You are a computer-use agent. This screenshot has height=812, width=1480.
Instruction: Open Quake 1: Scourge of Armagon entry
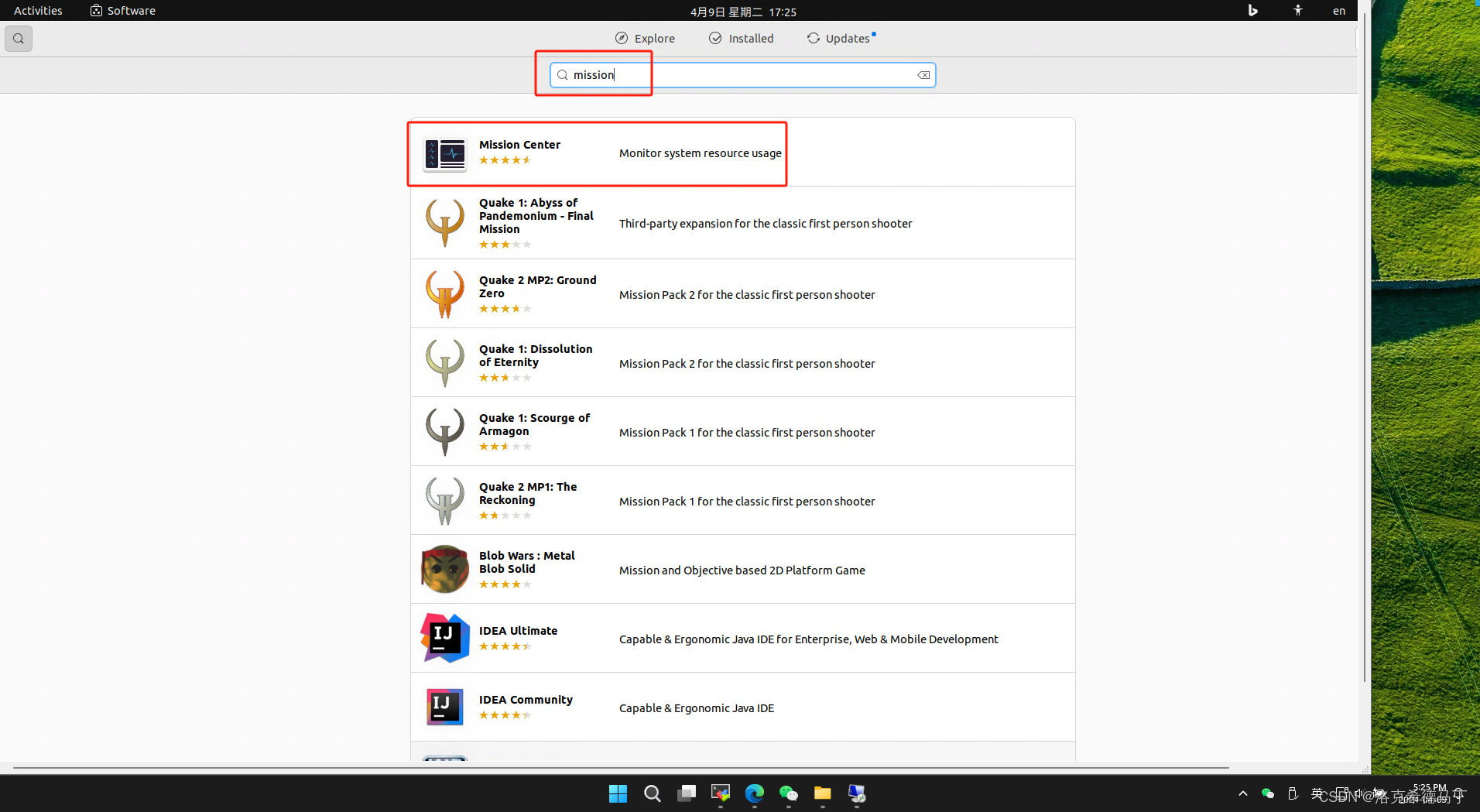[x=742, y=431]
